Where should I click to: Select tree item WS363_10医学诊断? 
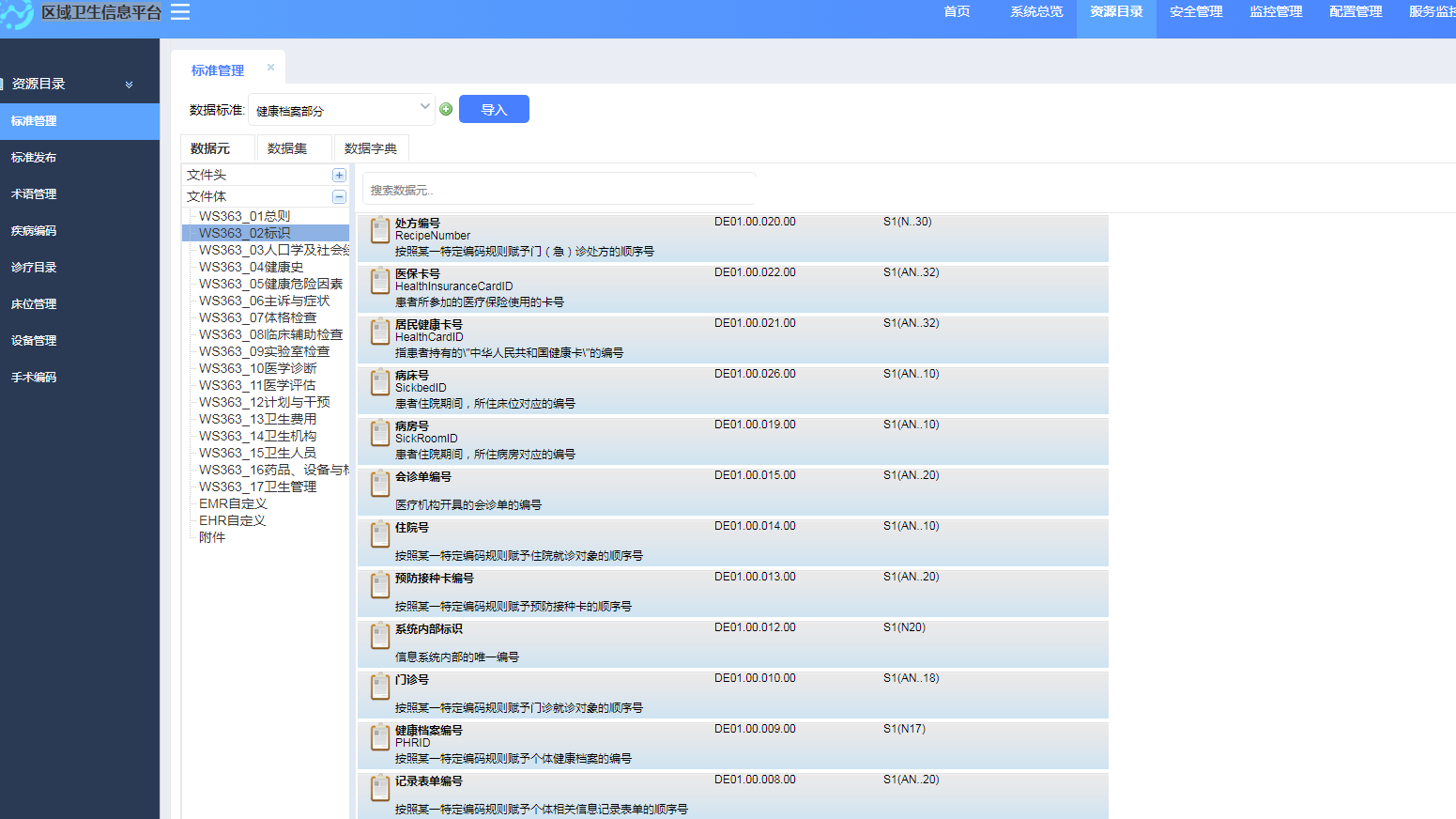[257, 368]
